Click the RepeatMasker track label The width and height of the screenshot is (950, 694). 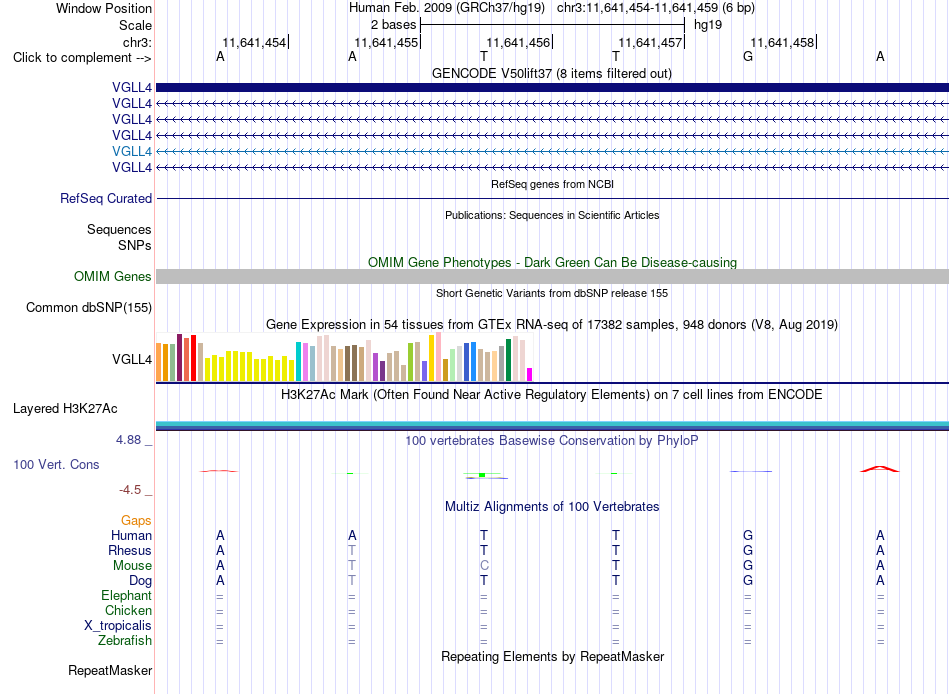click(x=110, y=670)
